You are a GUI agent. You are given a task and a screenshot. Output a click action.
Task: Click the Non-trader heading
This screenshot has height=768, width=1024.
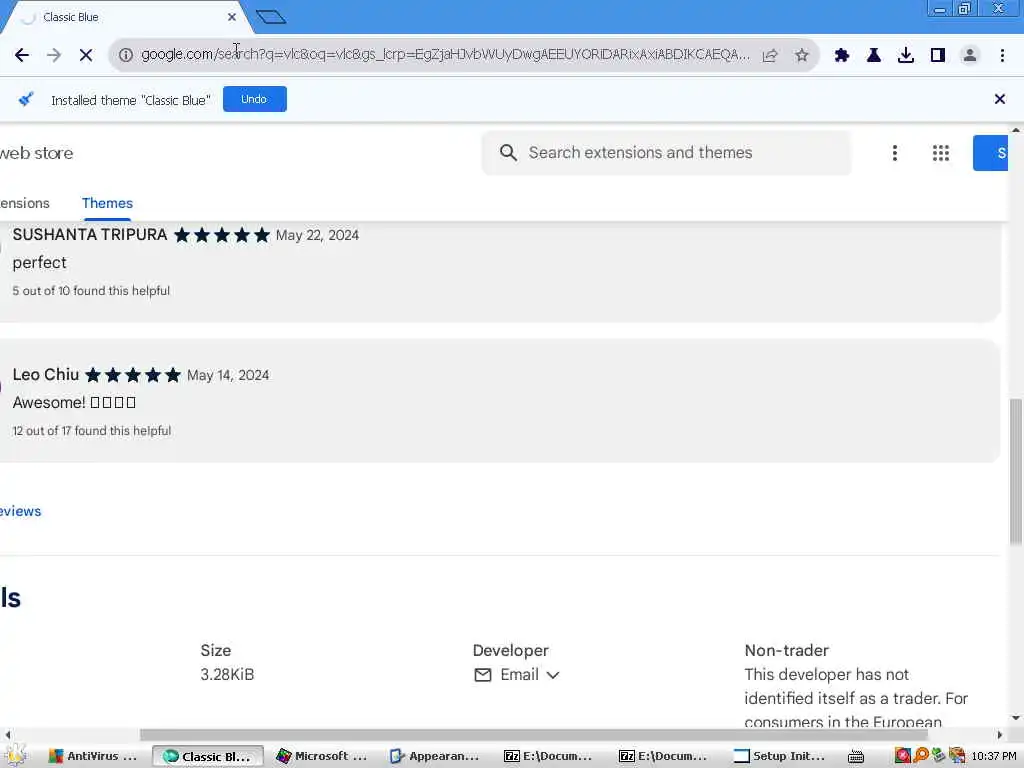(x=786, y=650)
